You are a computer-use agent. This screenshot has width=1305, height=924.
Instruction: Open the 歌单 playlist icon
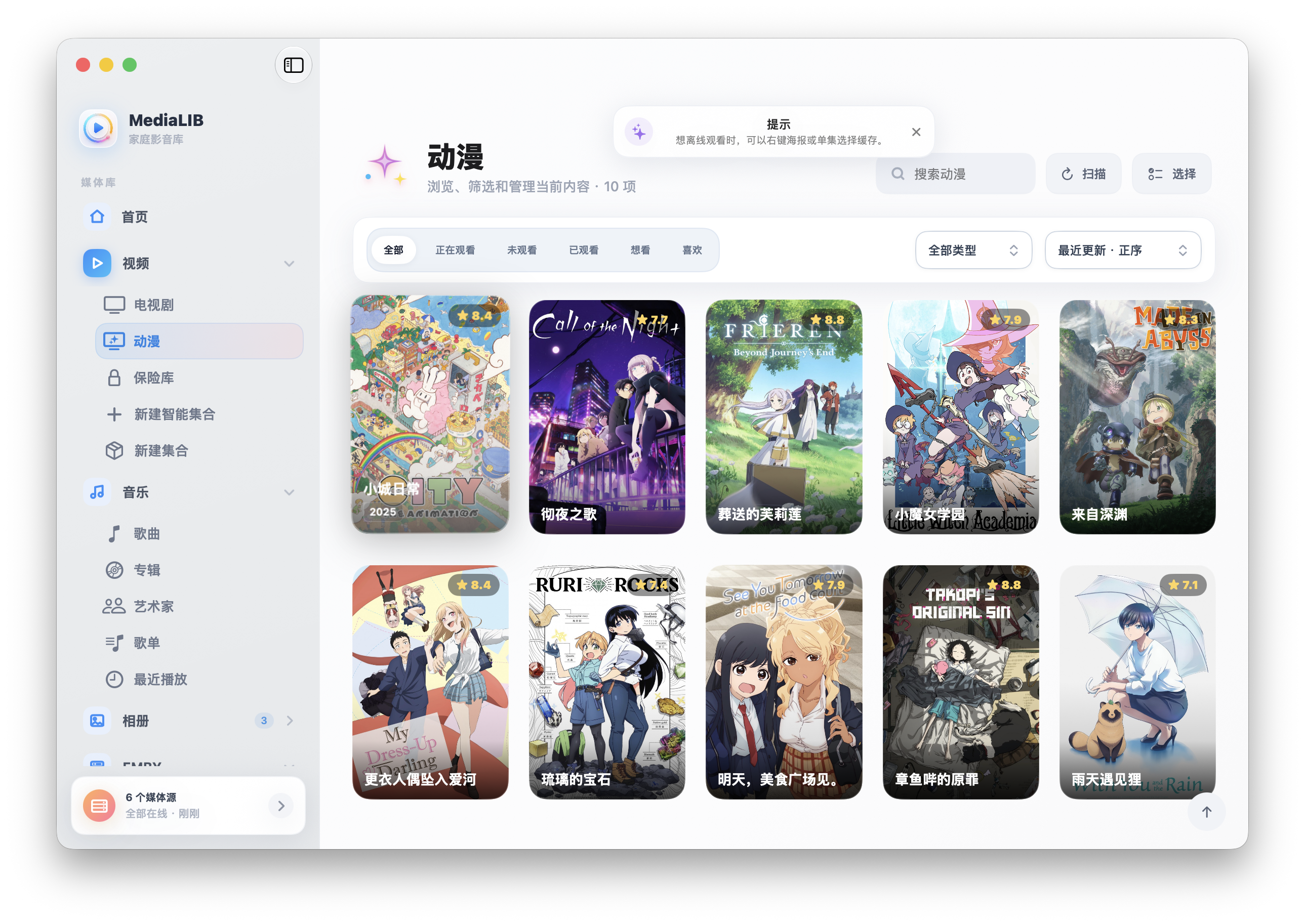(114, 643)
